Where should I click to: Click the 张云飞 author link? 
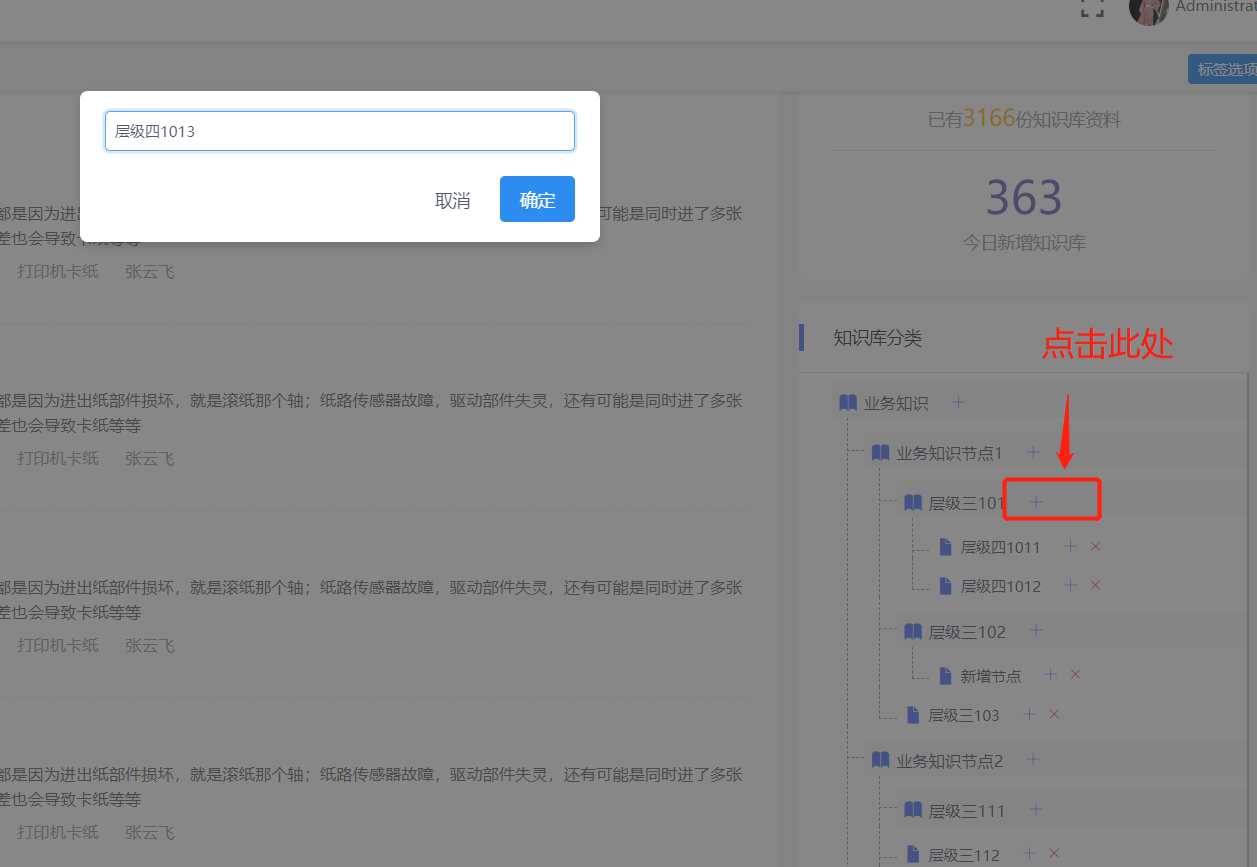click(x=149, y=270)
